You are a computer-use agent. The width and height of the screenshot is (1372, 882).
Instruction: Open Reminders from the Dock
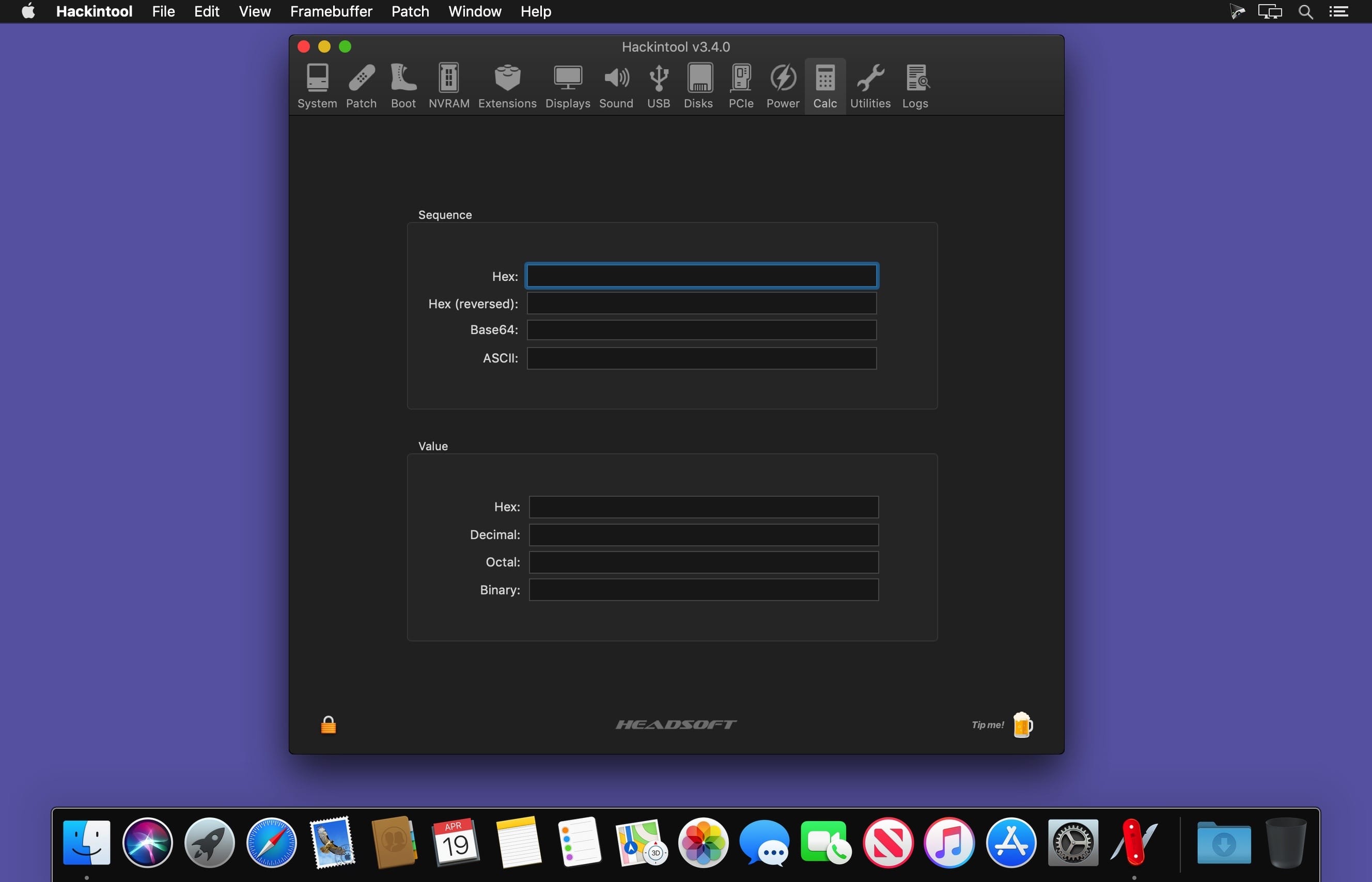pos(579,842)
